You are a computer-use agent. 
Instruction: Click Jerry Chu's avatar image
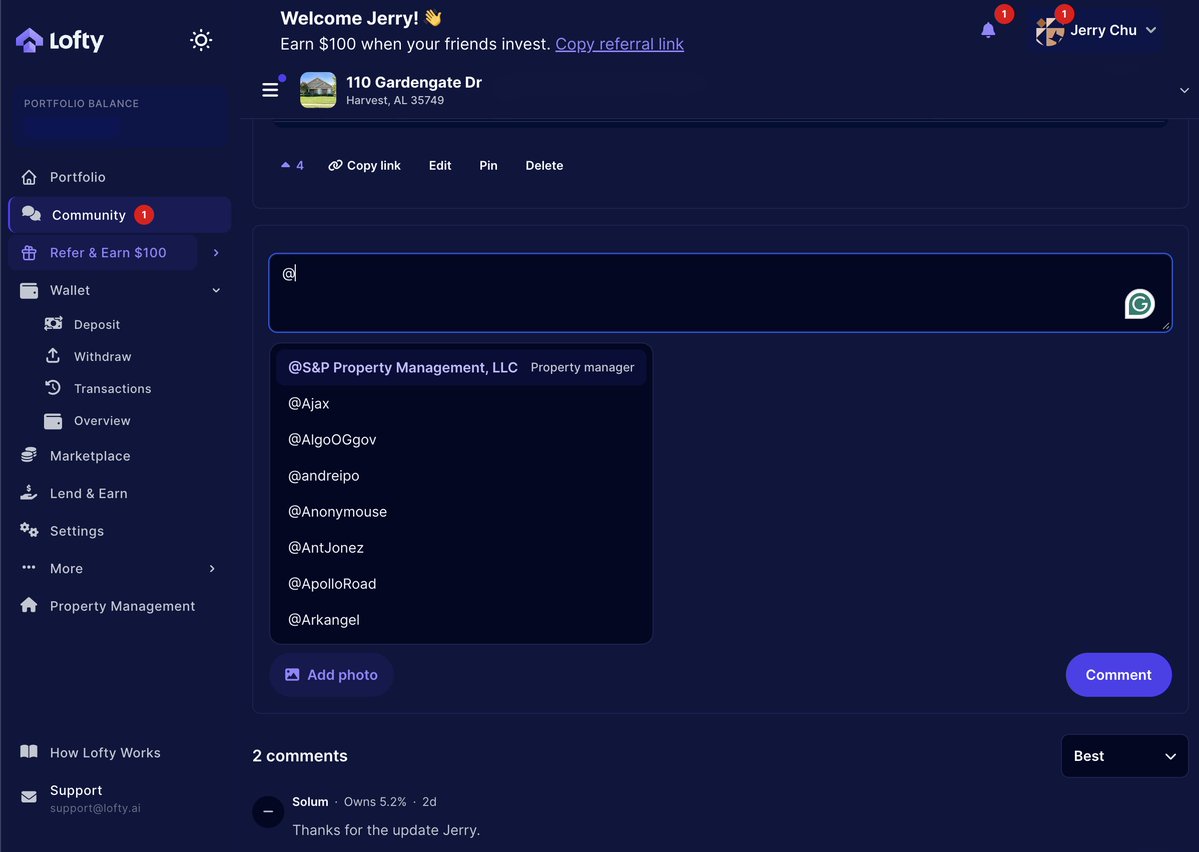[x=1049, y=31]
